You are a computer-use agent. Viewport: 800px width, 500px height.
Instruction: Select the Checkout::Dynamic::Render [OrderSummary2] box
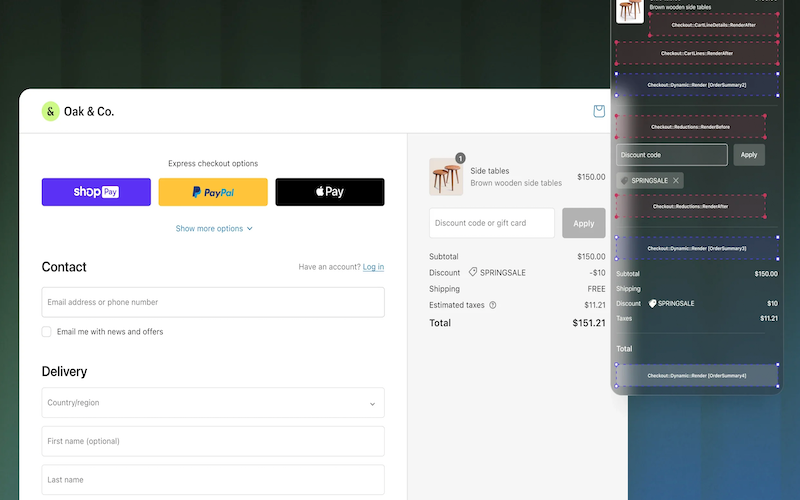tap(697, 85)
